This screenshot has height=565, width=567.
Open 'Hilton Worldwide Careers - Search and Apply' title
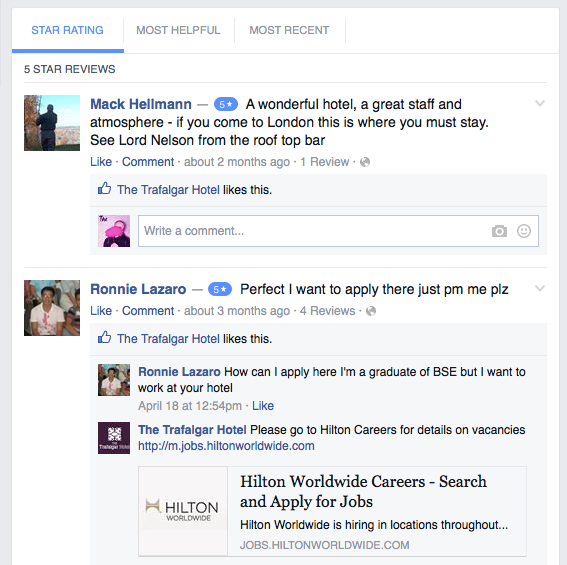[363, 492]
